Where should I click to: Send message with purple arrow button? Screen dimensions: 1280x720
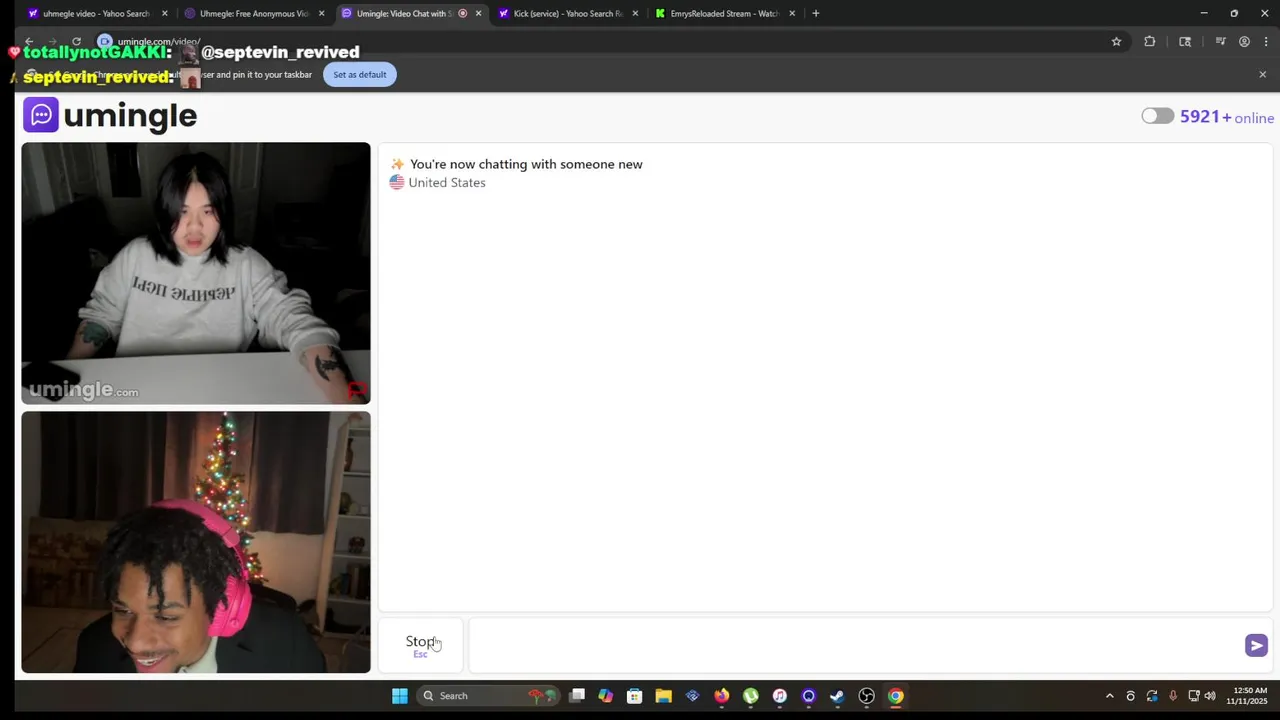tap(1256, 645)
